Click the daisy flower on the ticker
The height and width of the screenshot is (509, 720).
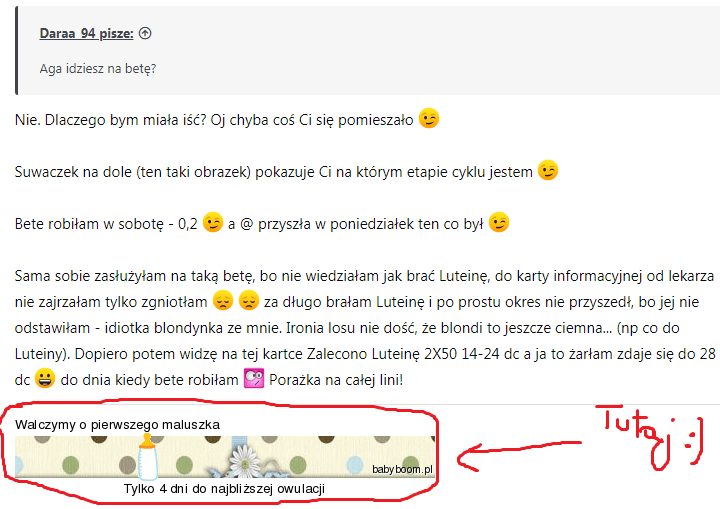tap(244, 460)
